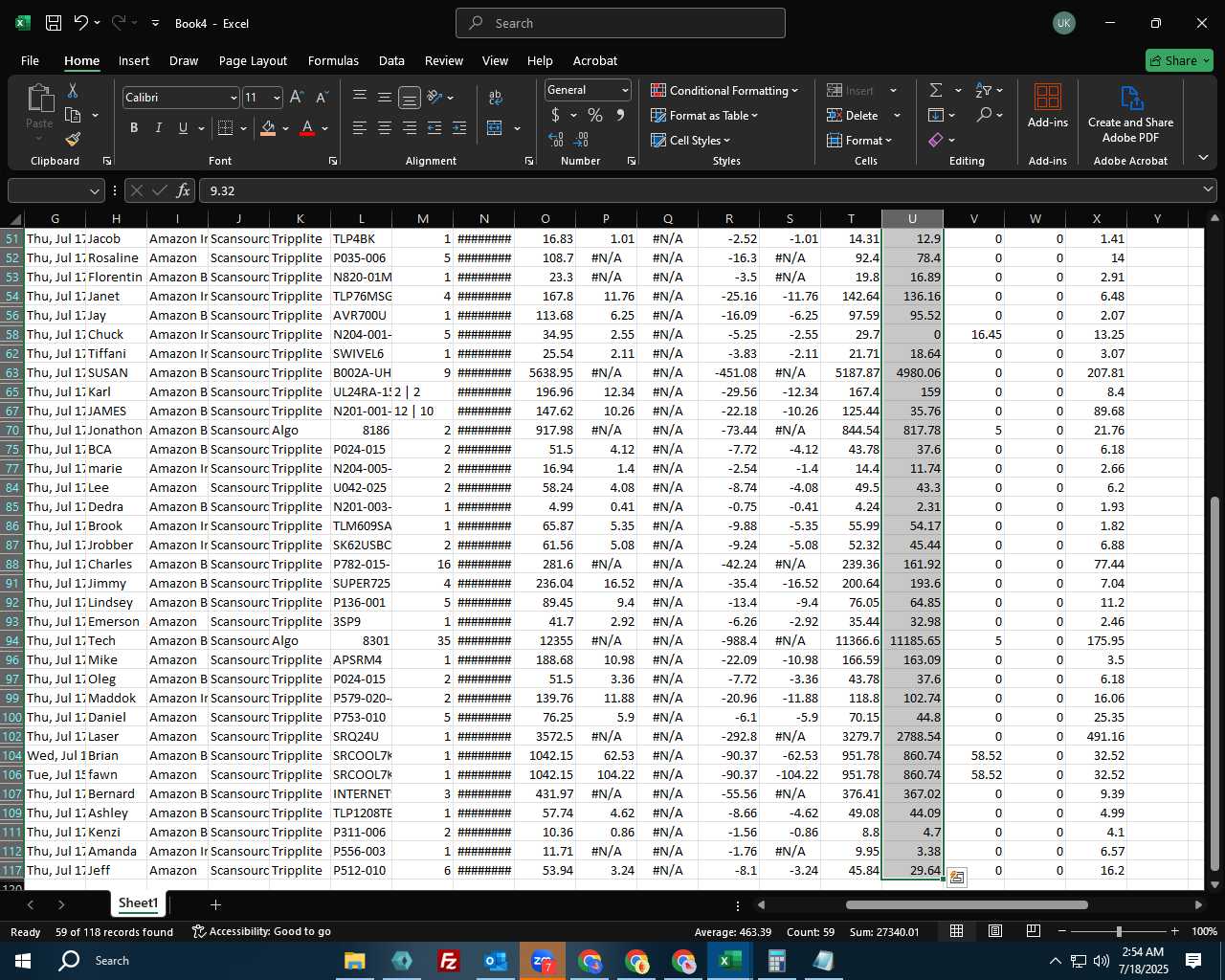Apply Percent Style number format
The width and height of the screenshot is (1225, 980).
tap(595, 116)
